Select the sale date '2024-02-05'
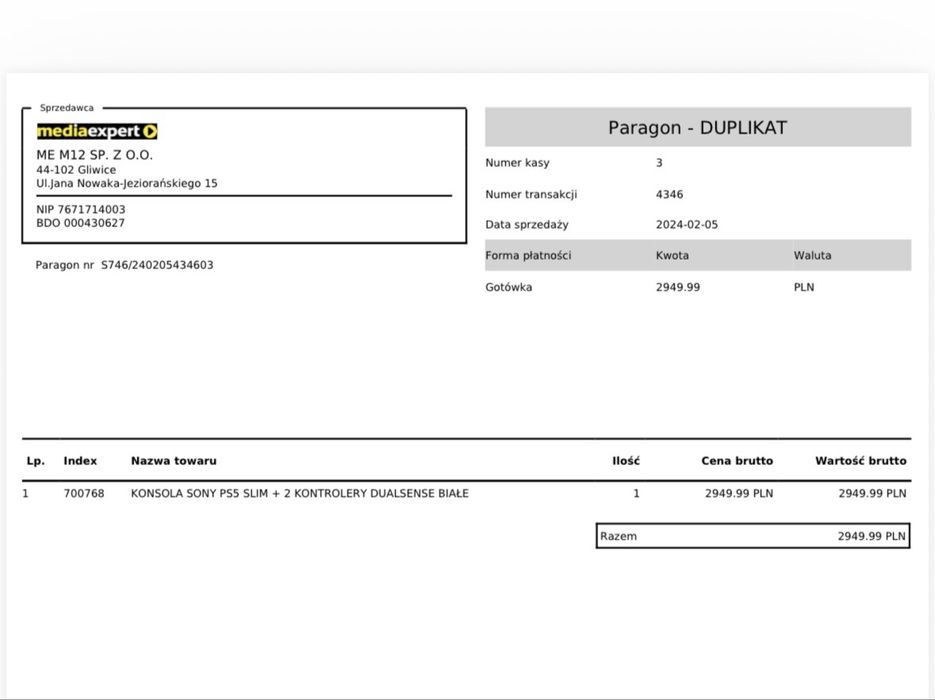Image resolution: width=935 pixels, height=700 pixels. (686, 225)
